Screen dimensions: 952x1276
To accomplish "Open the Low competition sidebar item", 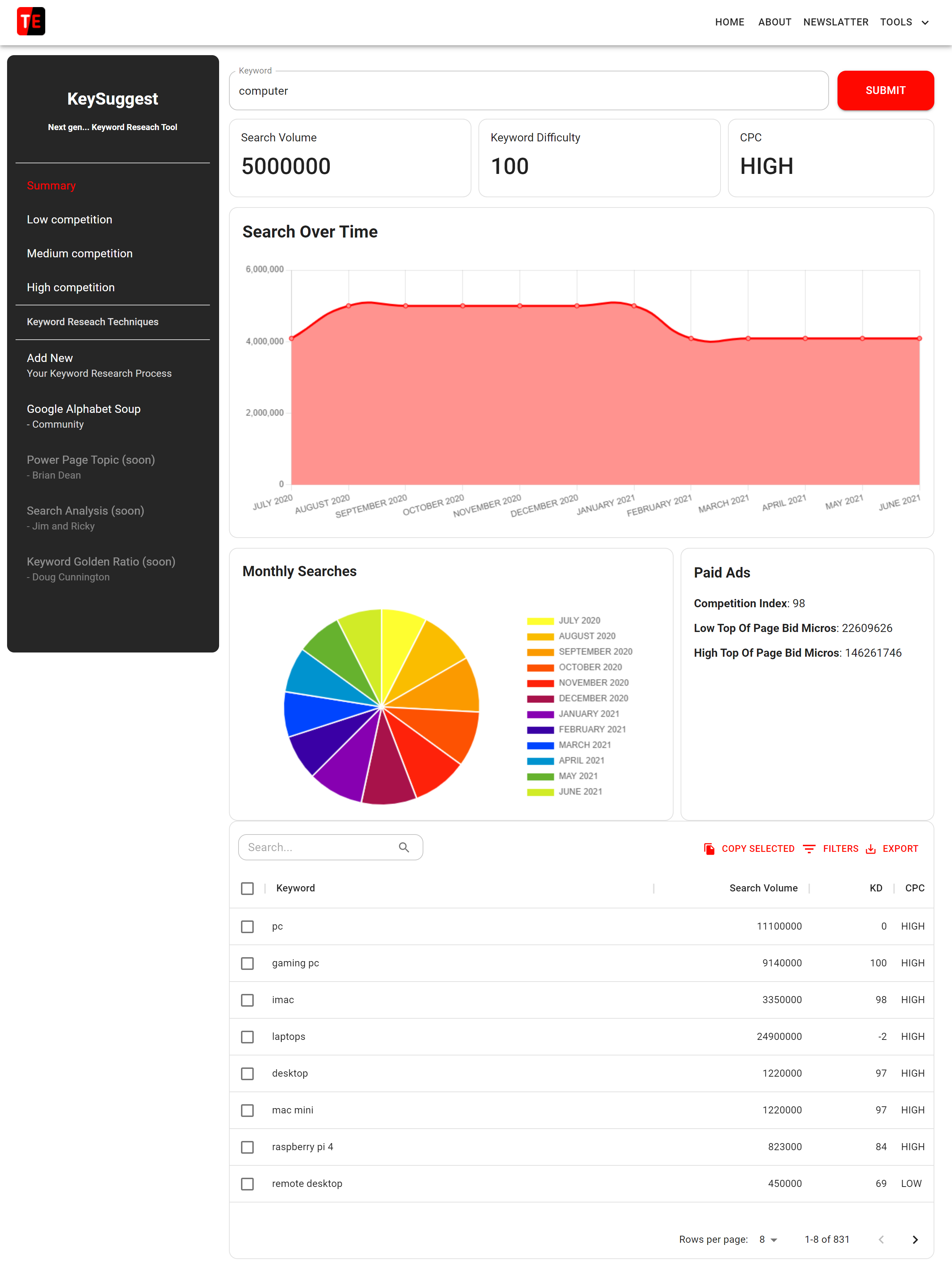I will (x=70, y=220).
